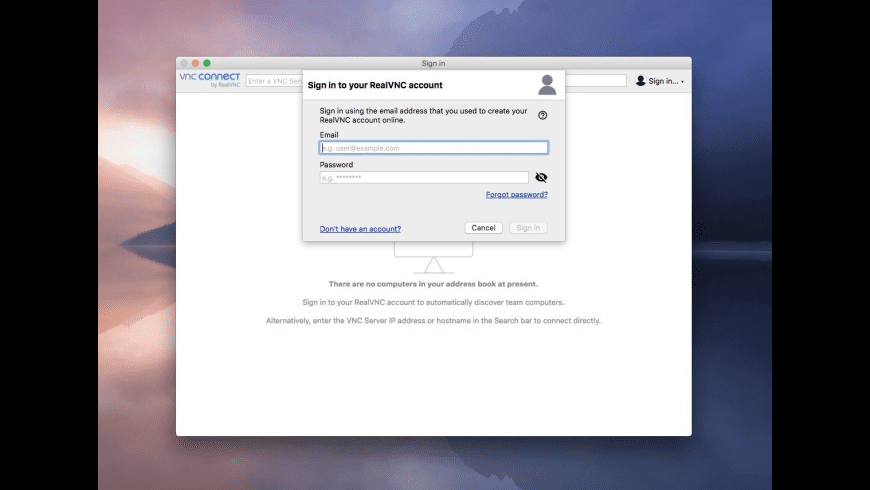Image resolution: width=870 pixels, height=490 pixels.
Task: Click the "automatically discover team computers" line
Action: point(433,302)
